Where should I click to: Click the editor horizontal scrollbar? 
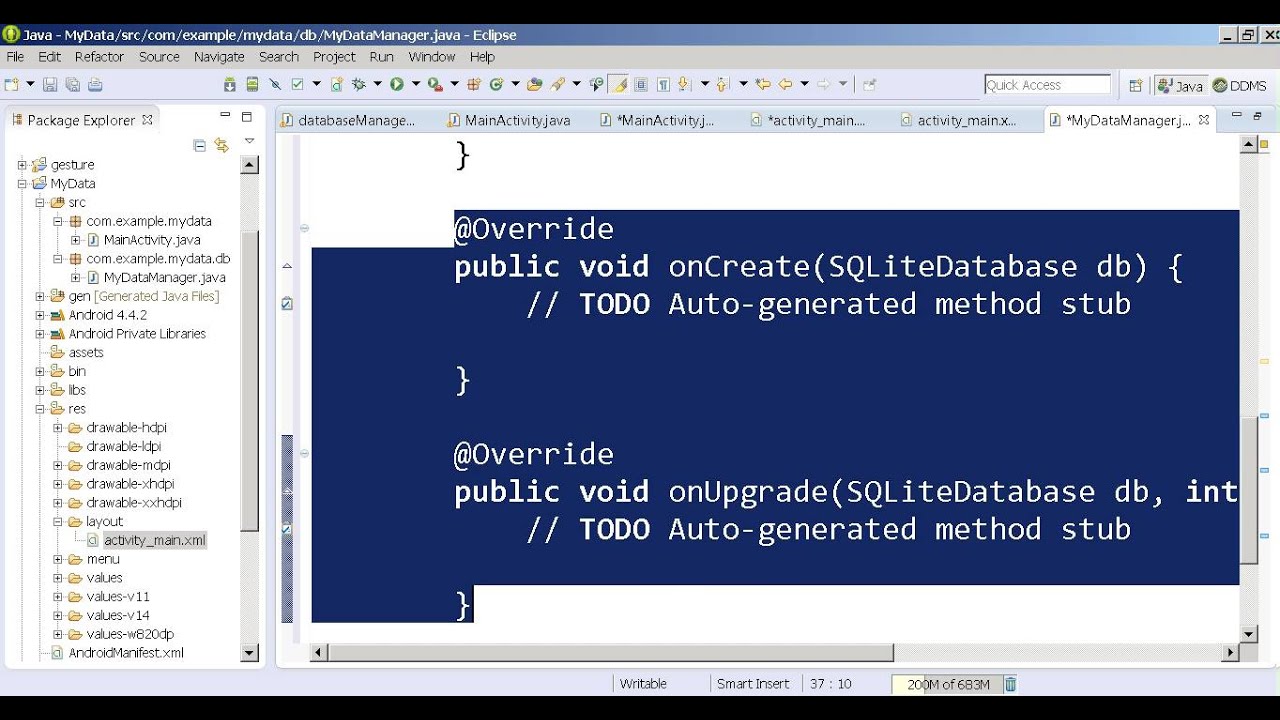point(775,653)
